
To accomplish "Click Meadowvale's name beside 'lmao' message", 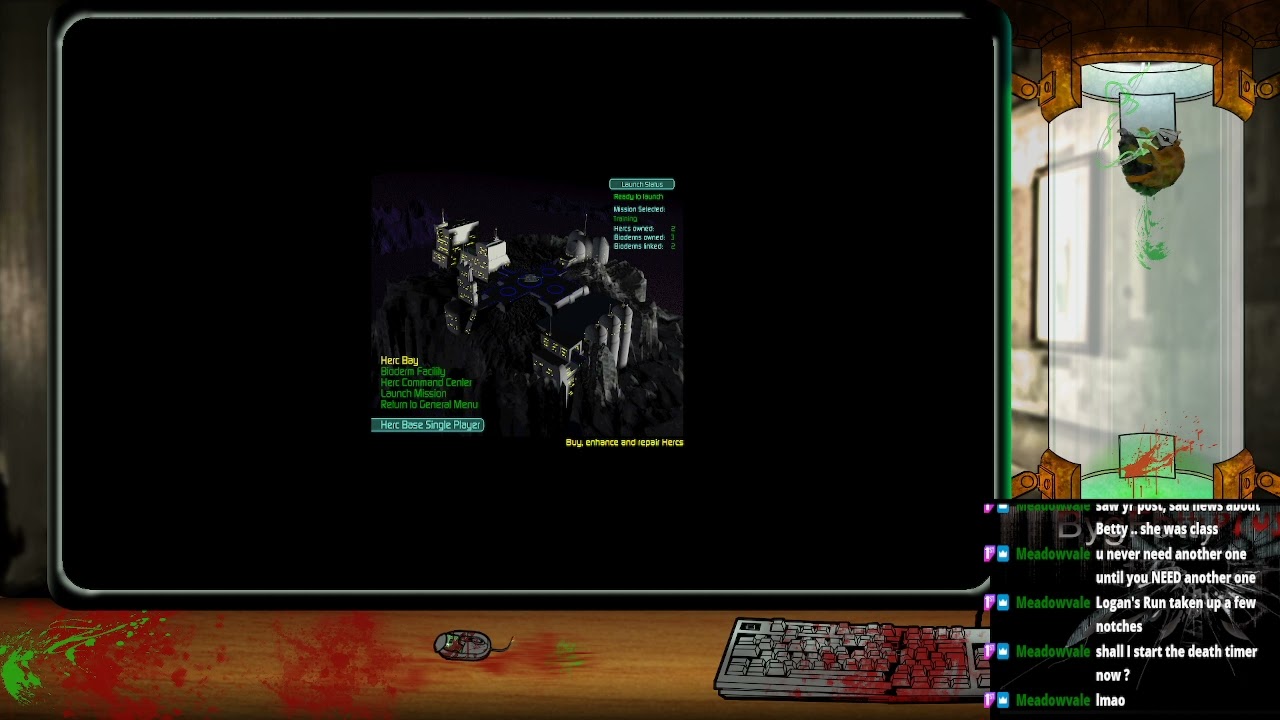I will click(1053, 700).
